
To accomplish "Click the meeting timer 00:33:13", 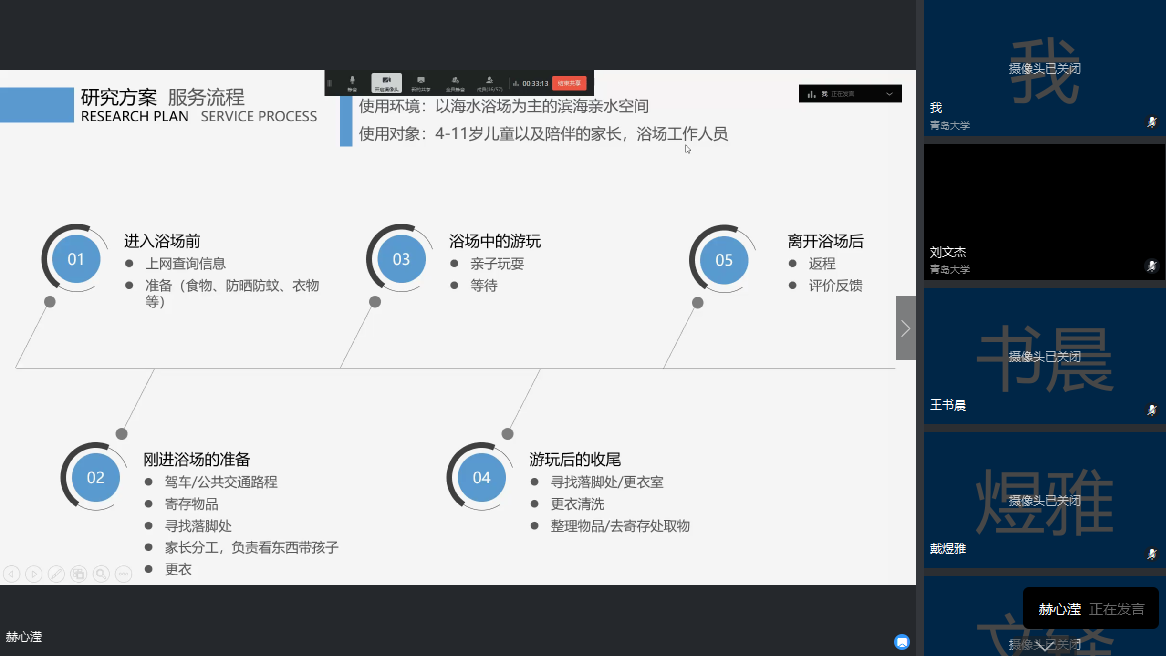I will (535, 84).
